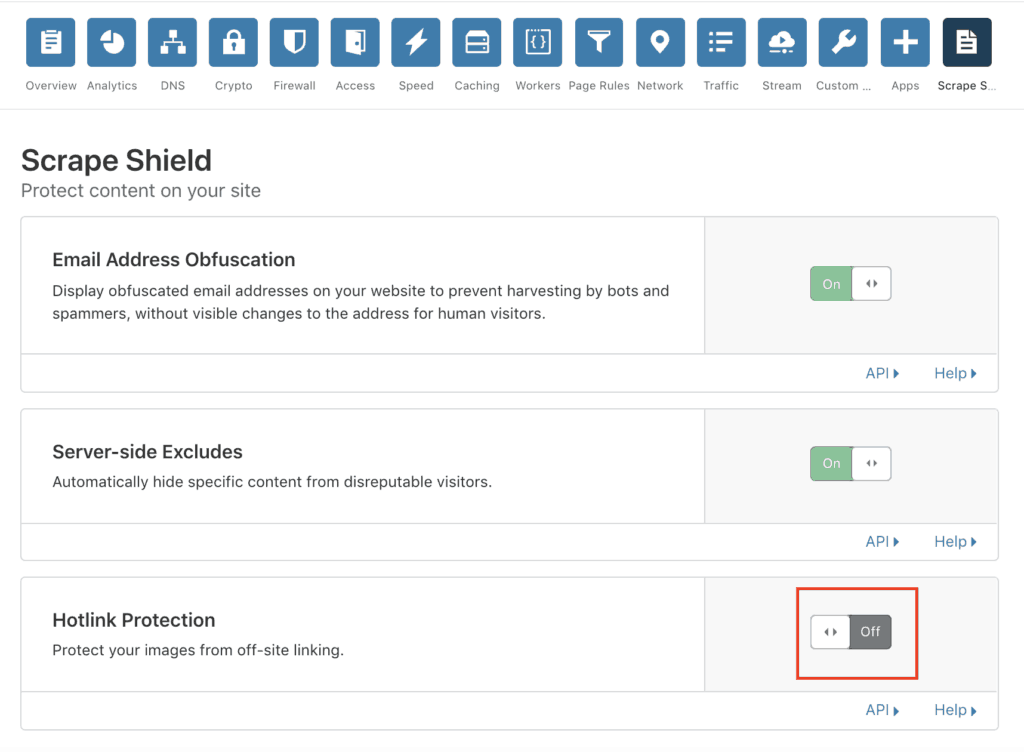Open the Speed panel
The image size is (1024, 752).
[416, 42]
